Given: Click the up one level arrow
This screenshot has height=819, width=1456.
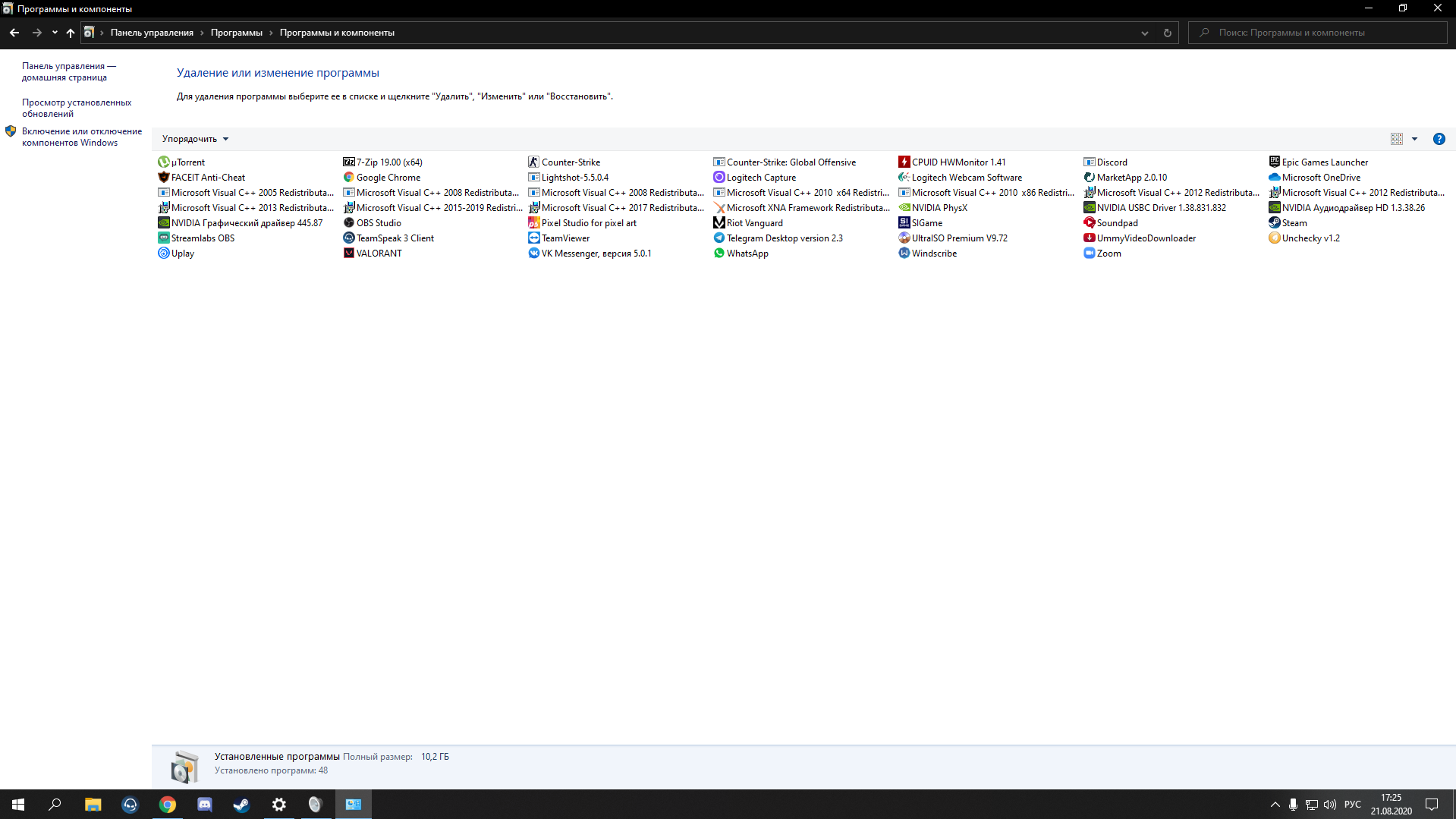Looking at the screenshot, I should point(71,33).
